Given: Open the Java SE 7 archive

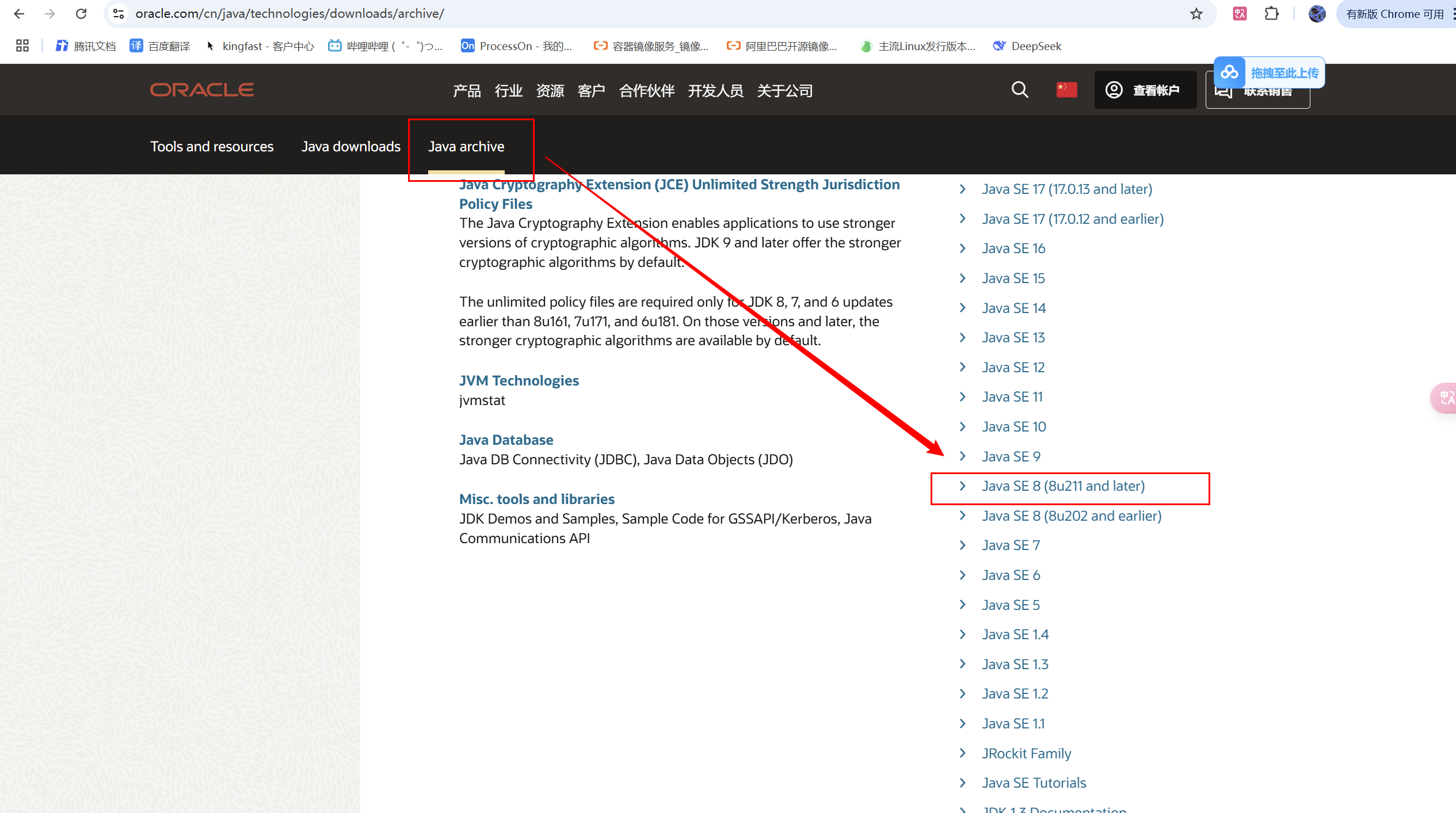Looking at the screenshot, I should pos(1011,545).
